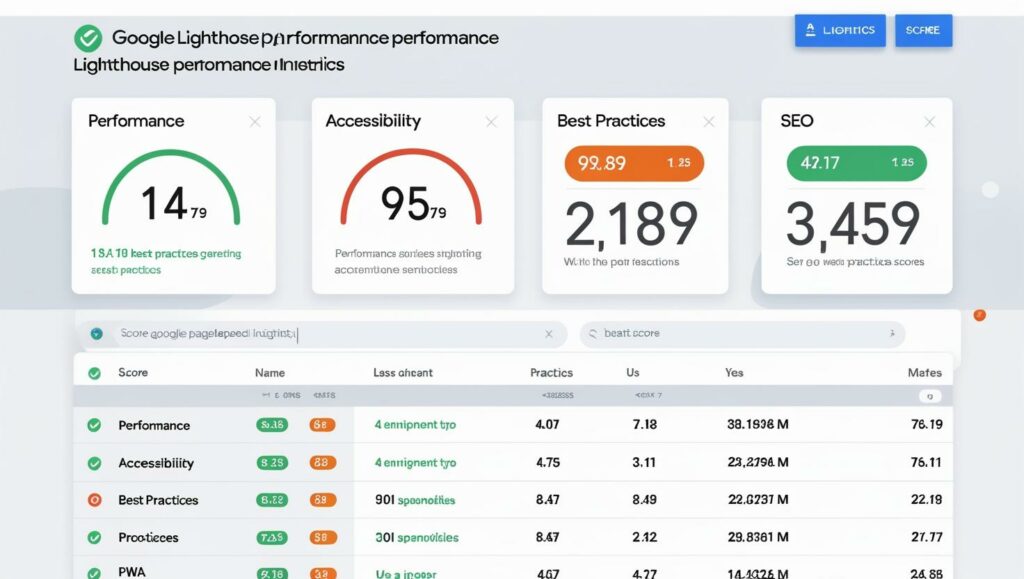Sort by the Practics column header
The width and height of the screenshot is (1024, 579).
coord(551,373)
